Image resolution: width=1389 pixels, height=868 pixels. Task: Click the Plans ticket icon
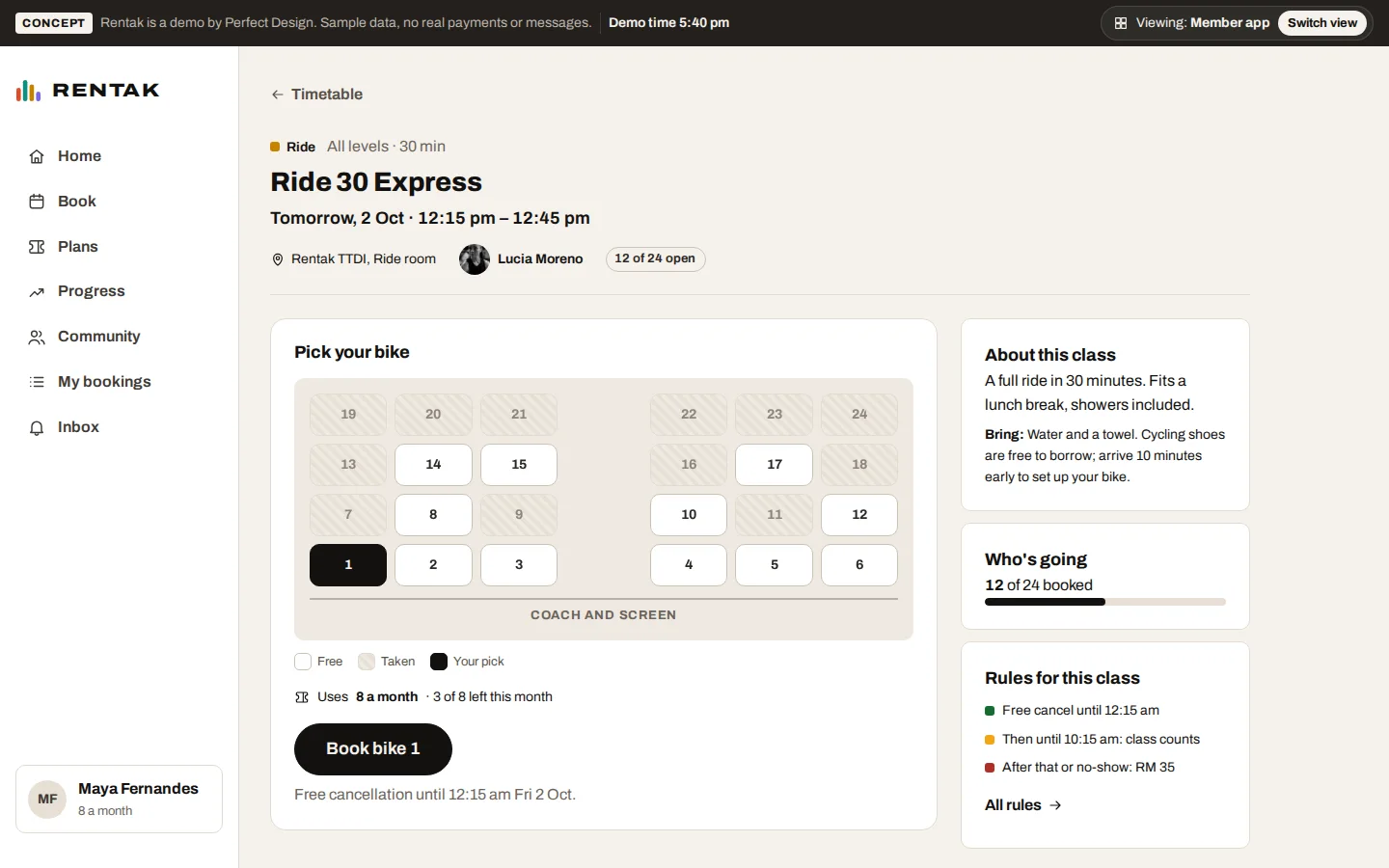pos(37,247)
